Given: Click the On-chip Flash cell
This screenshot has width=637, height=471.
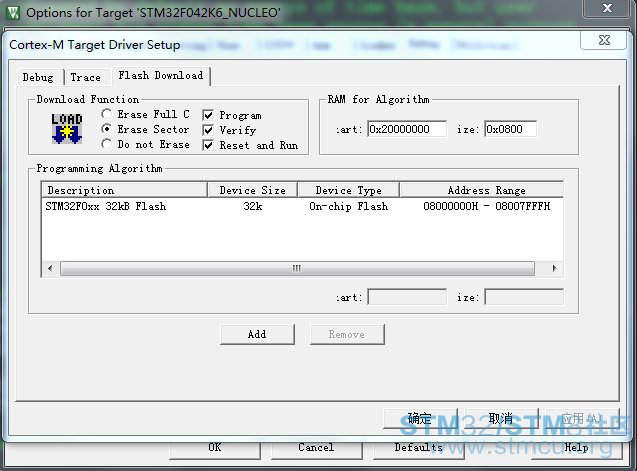Looking at the screenshot, I should point(349,206).
